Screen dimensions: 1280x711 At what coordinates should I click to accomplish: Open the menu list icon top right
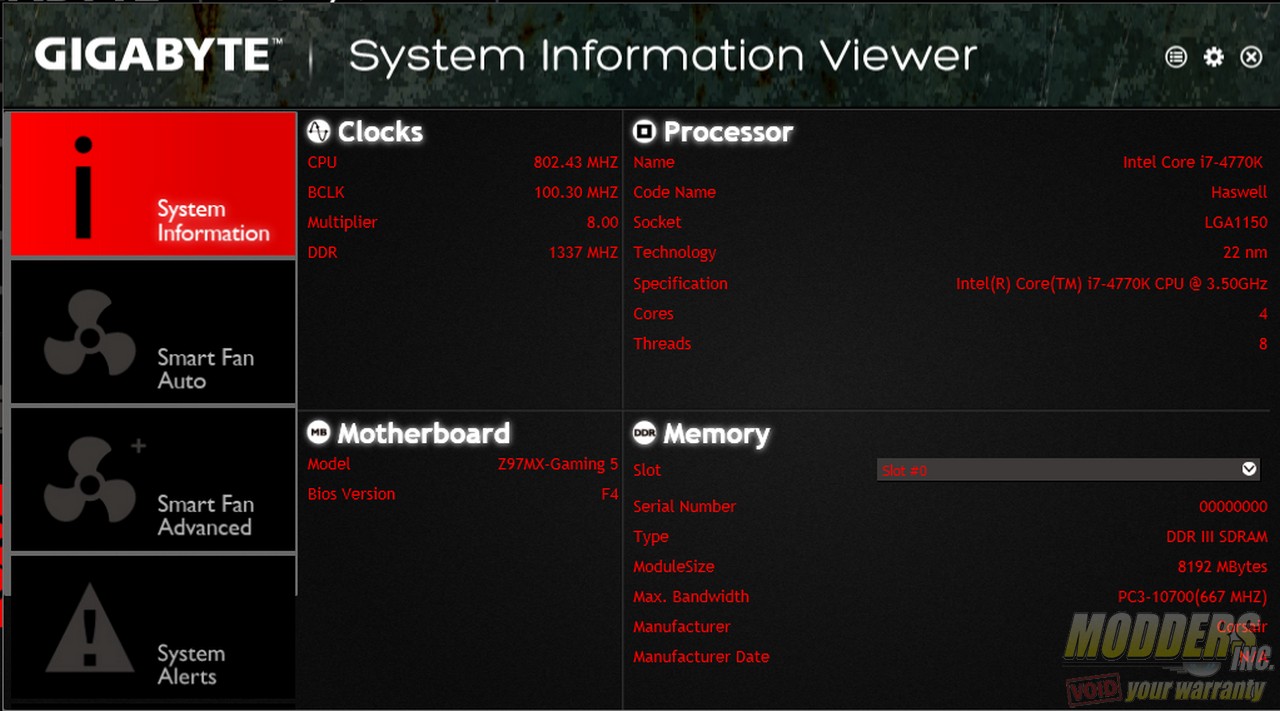pyautogui.click(x=1176, y=57)
